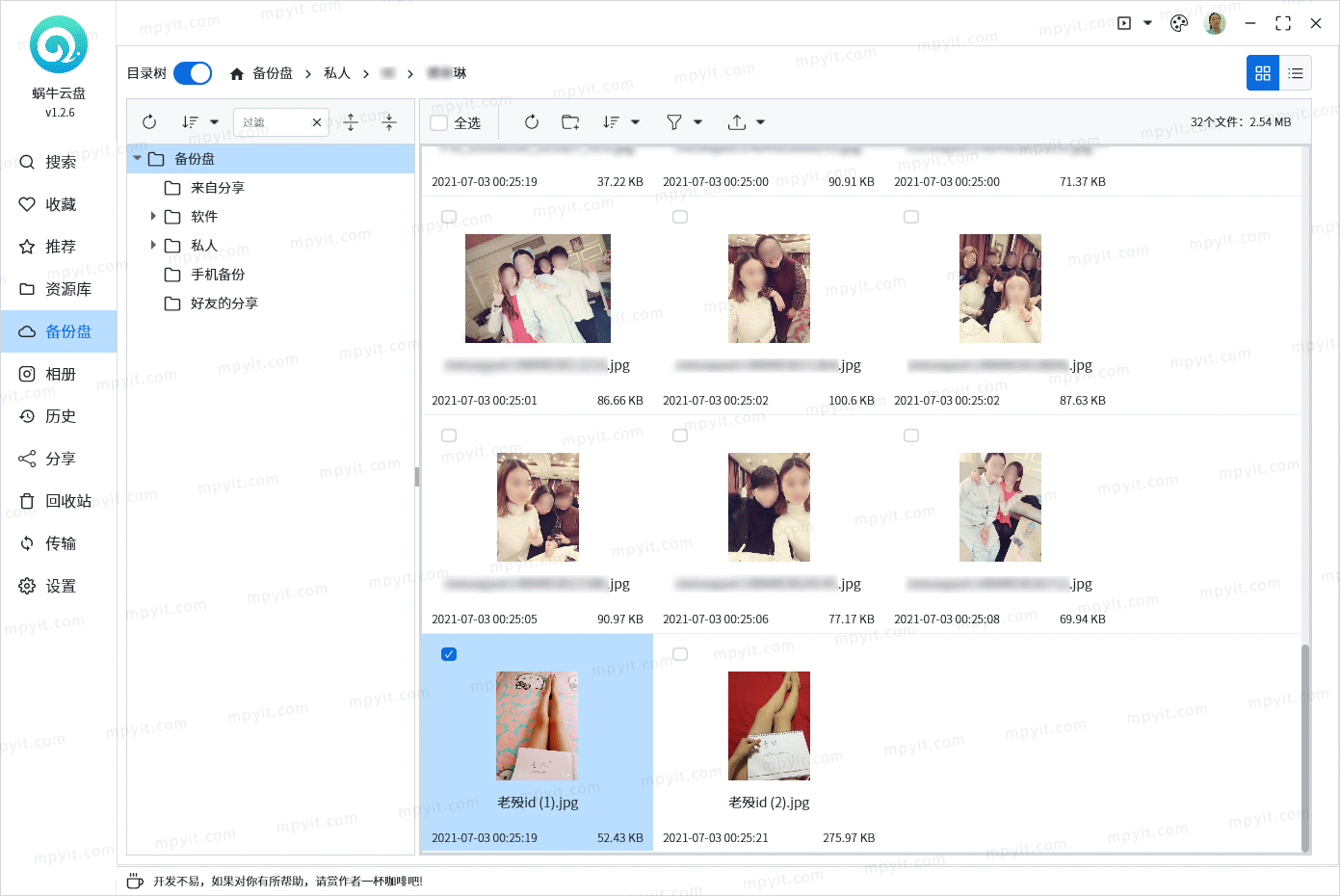1340x896 pixels.
Task: Switch to list view
Action: tap(1296, 73)
